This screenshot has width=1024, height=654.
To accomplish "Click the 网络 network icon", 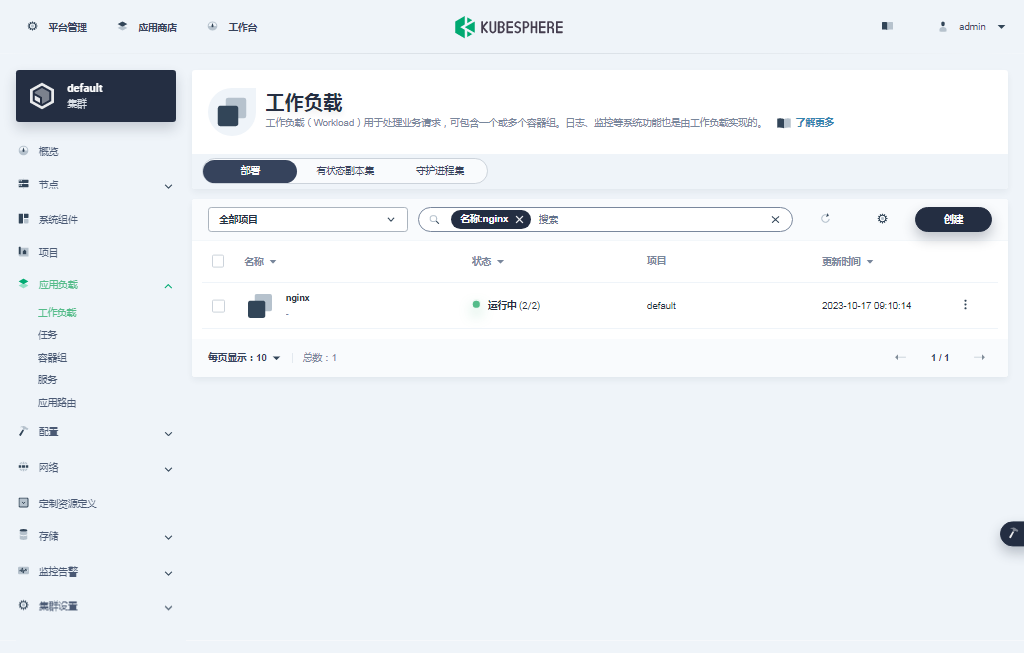I will coord(24,466).
